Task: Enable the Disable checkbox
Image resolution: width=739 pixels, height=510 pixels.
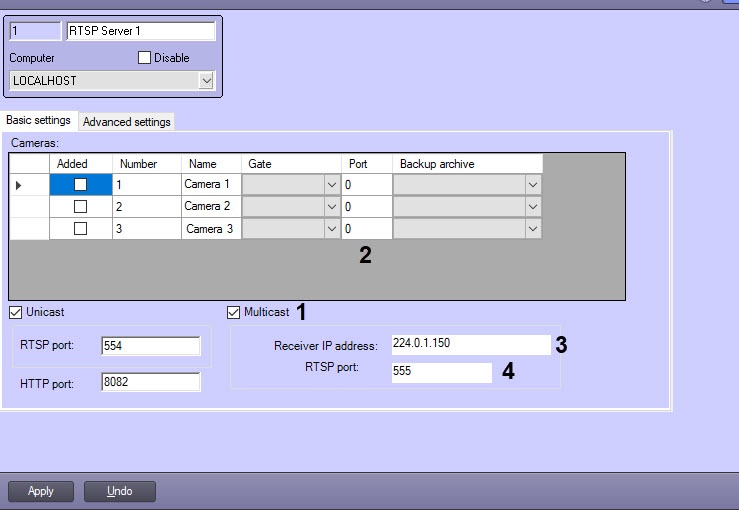Action: (x=145, y=58)
